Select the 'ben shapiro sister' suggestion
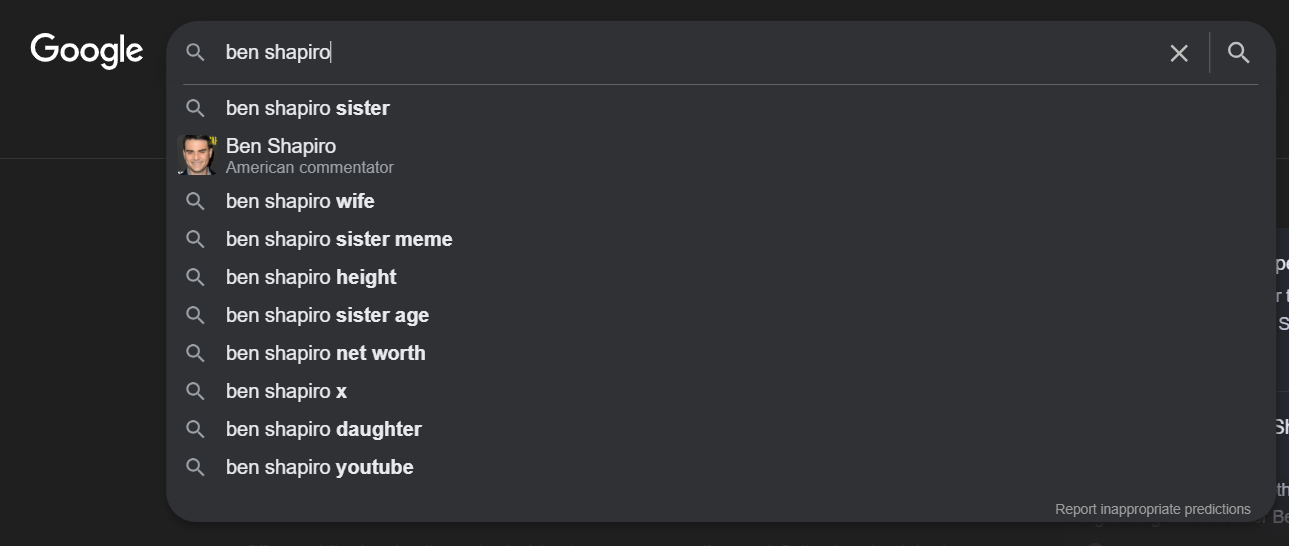 coord(308,108)
